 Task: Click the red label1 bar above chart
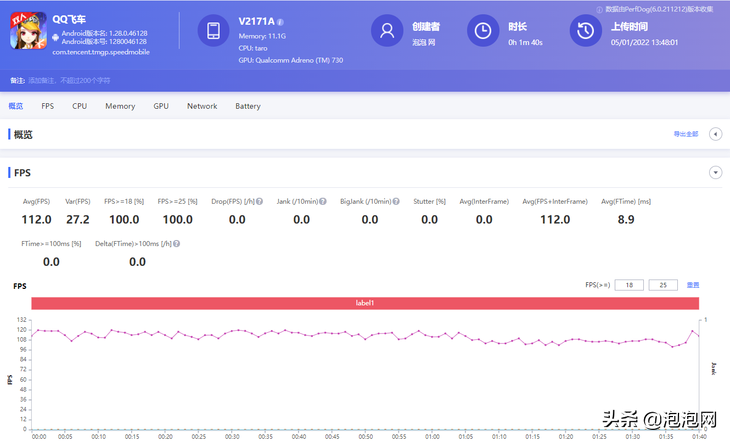point(364,303)
